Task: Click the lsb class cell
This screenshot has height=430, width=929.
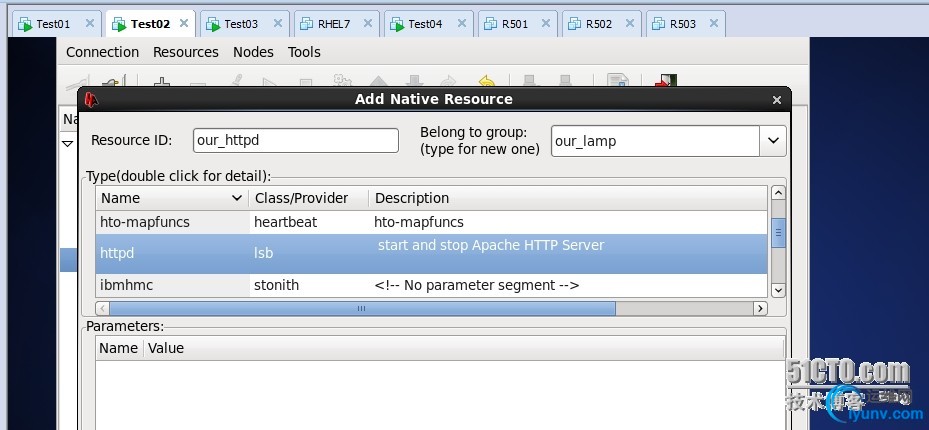Action: [x=264, y=253]
